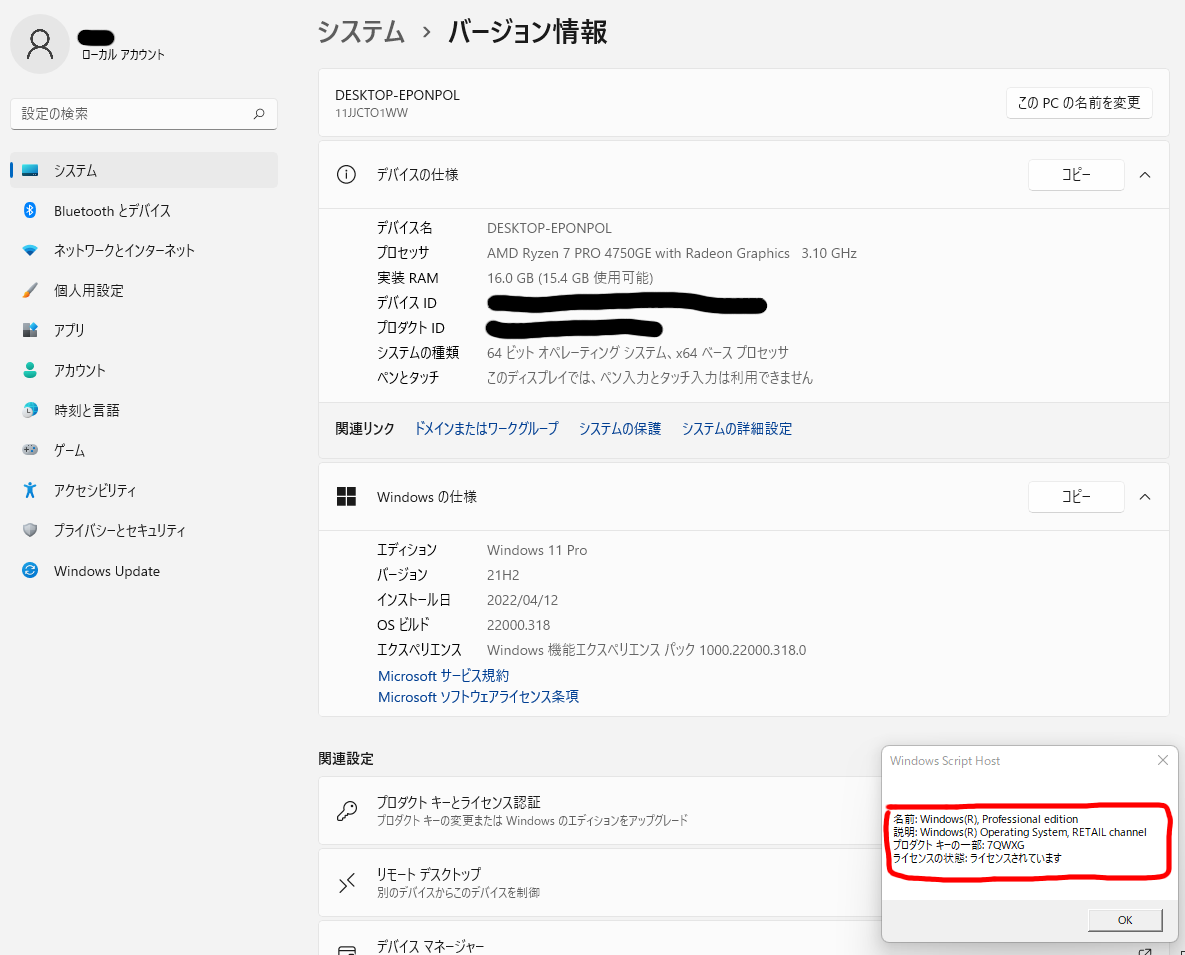Click the この PC の名前を変更 button

click(1078, 103)
